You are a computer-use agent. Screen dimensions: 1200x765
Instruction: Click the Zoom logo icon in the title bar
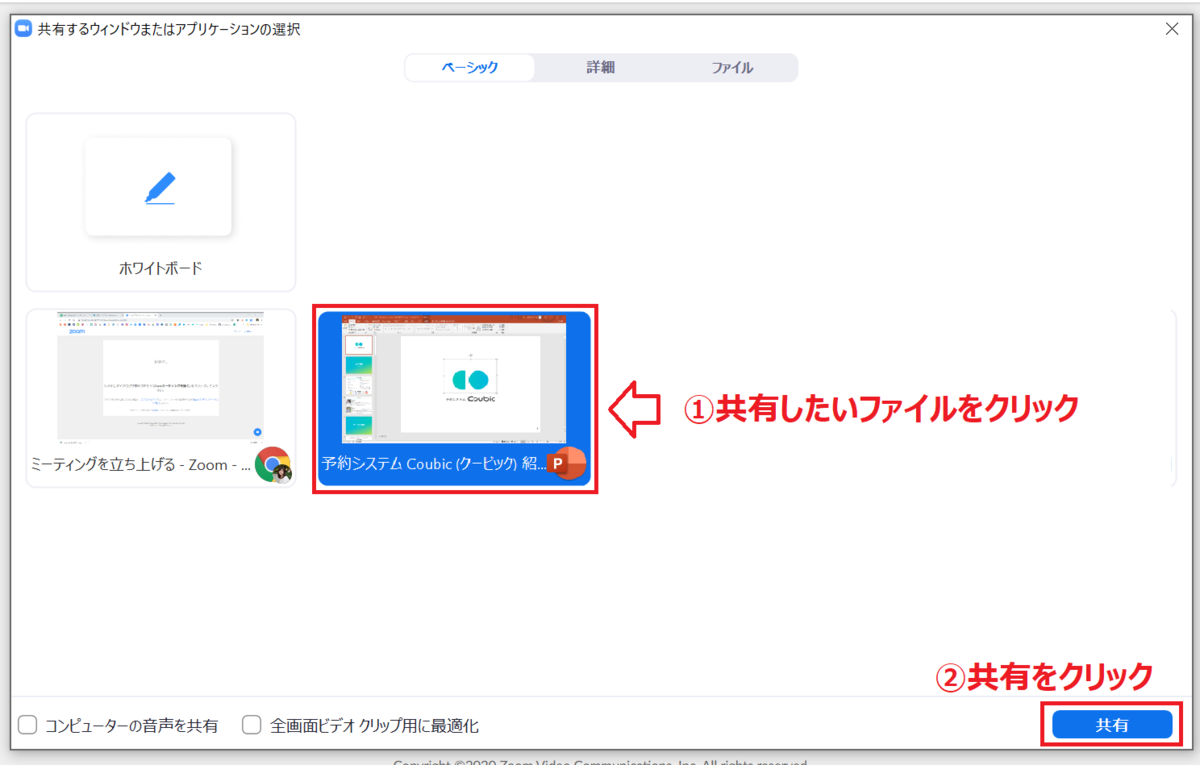tap(23, 29)
